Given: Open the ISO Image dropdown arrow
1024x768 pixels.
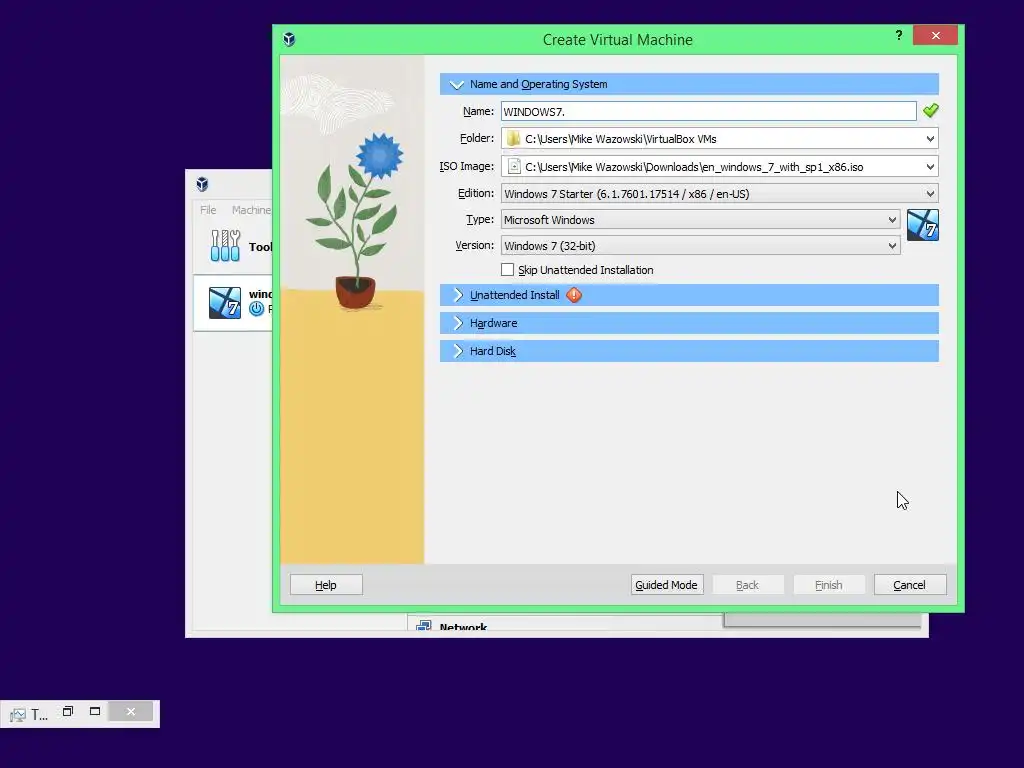Looking at the screenshot, I should 930,167.
